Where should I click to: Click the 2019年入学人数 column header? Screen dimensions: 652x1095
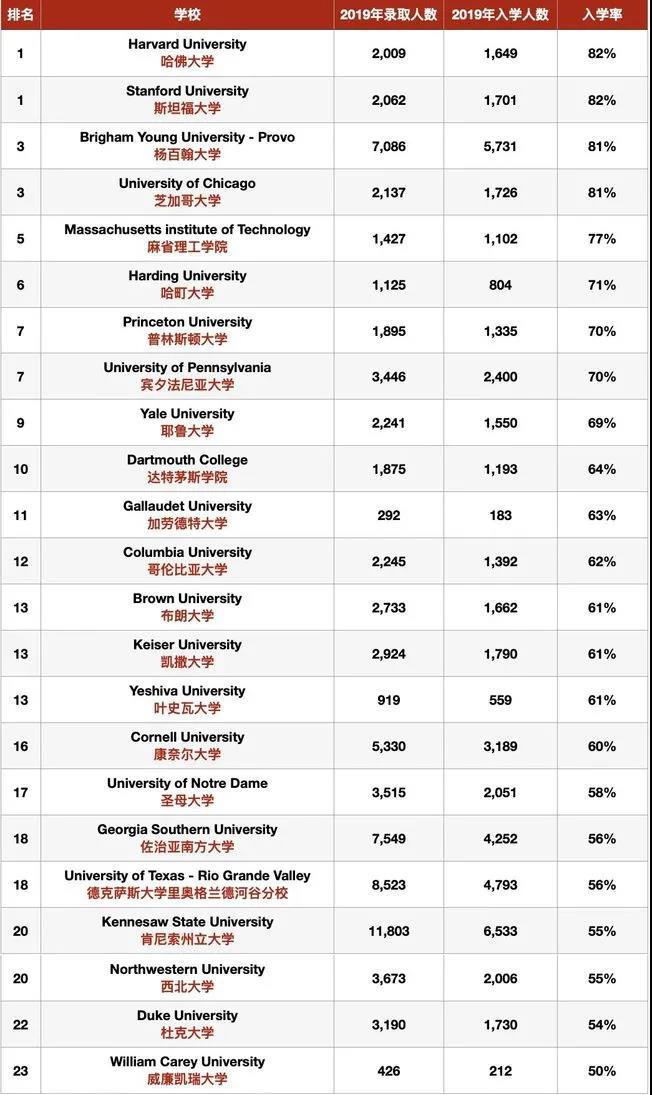[x=500, y=14]
